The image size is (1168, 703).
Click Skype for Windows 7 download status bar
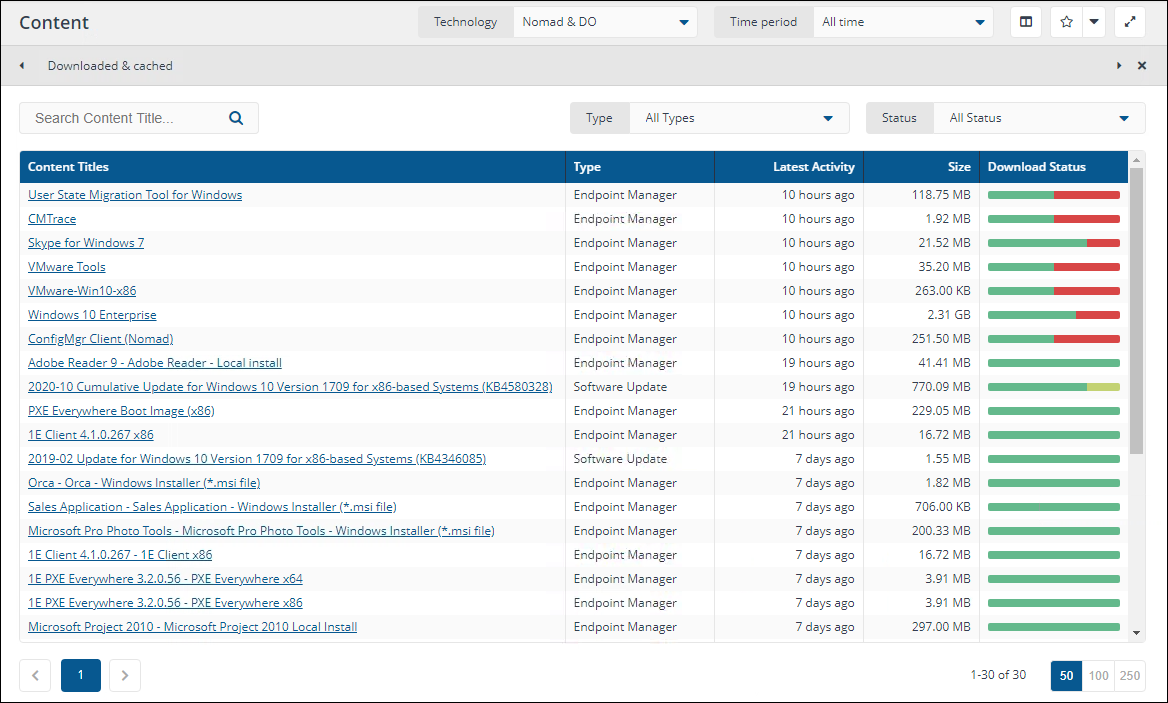pos(1053,243)
